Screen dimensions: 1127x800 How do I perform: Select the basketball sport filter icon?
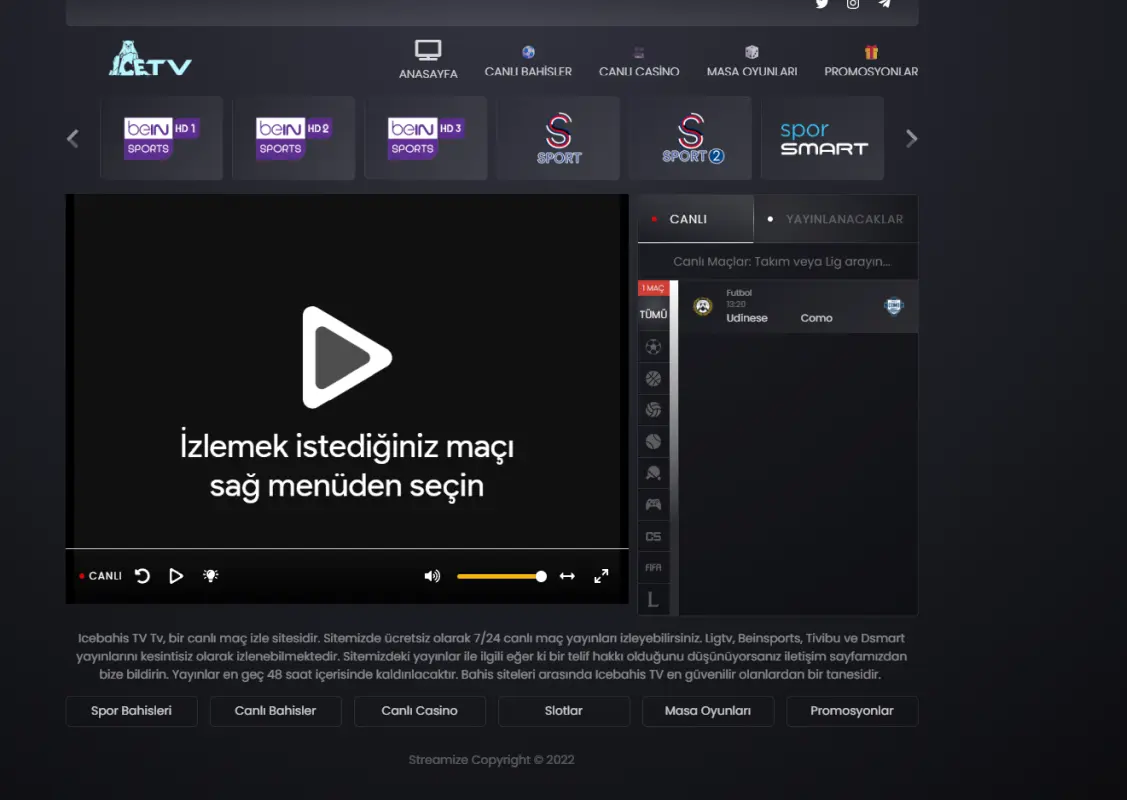click(x=653, y=378)
